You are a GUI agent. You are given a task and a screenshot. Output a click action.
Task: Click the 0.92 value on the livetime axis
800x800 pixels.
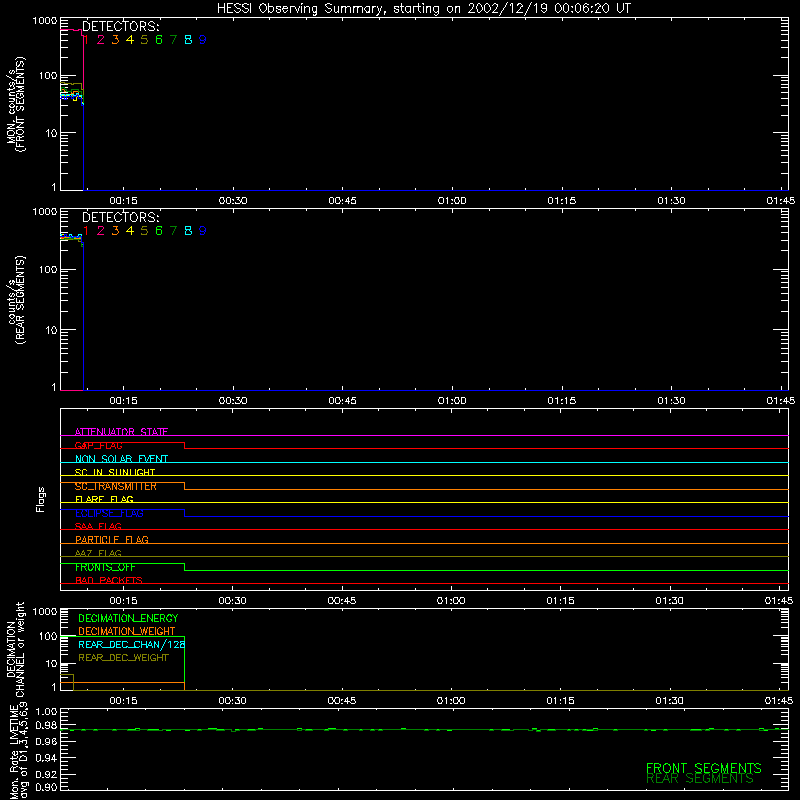(x=46, y=774)
